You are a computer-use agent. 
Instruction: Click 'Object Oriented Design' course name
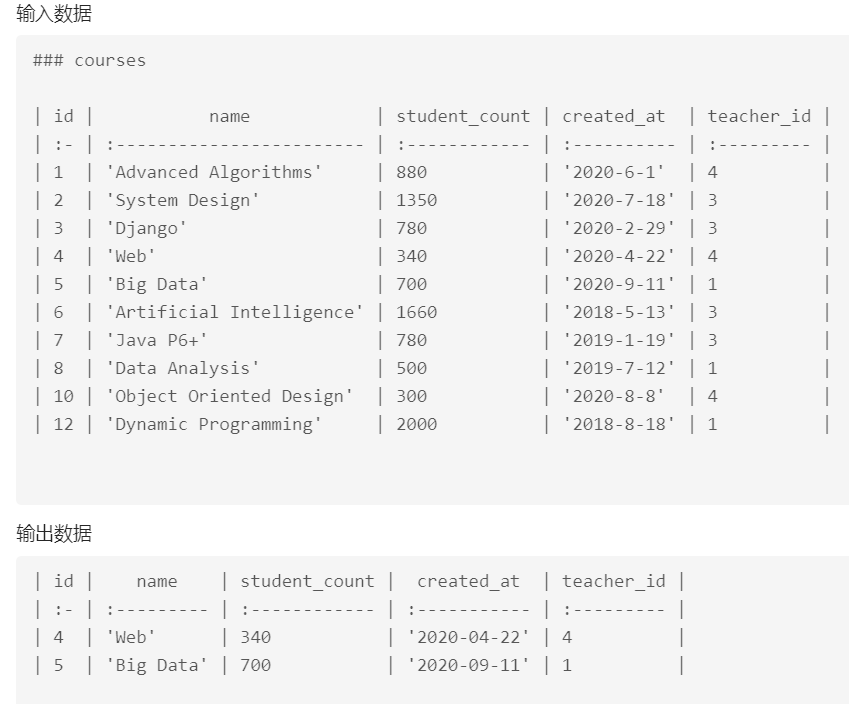[x=230, y=396]
